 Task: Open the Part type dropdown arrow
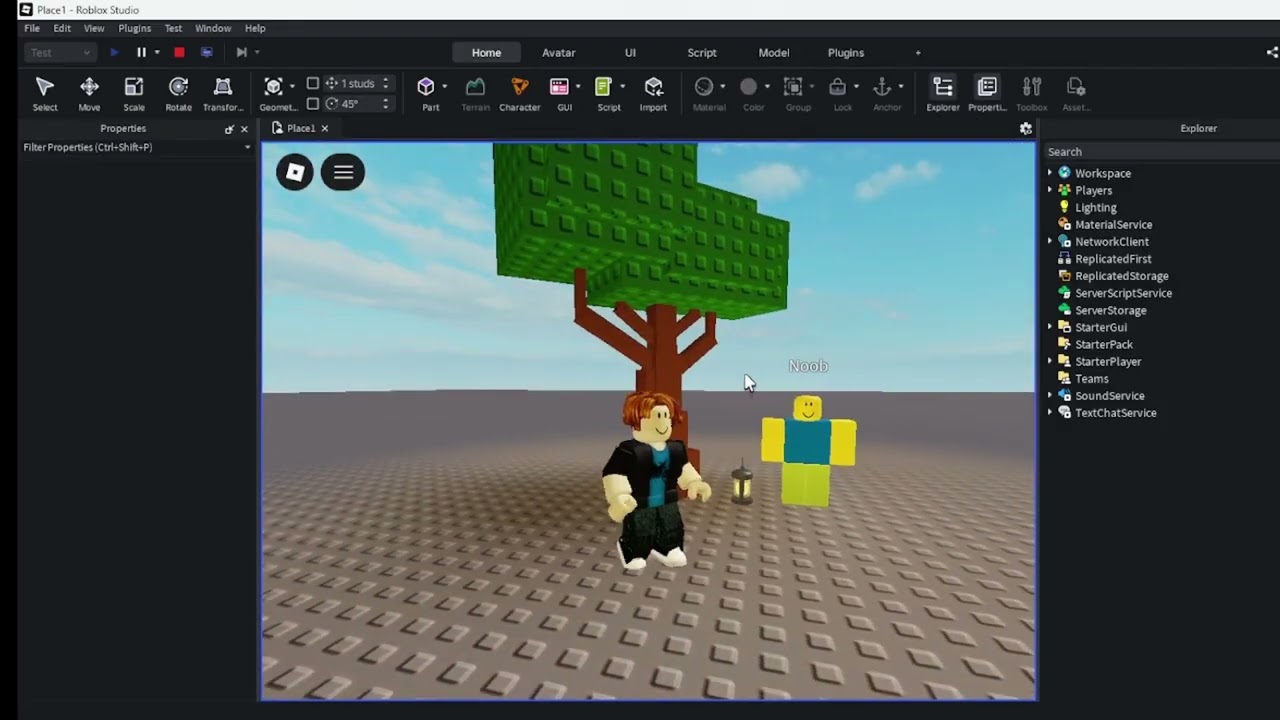click(444, 87)
